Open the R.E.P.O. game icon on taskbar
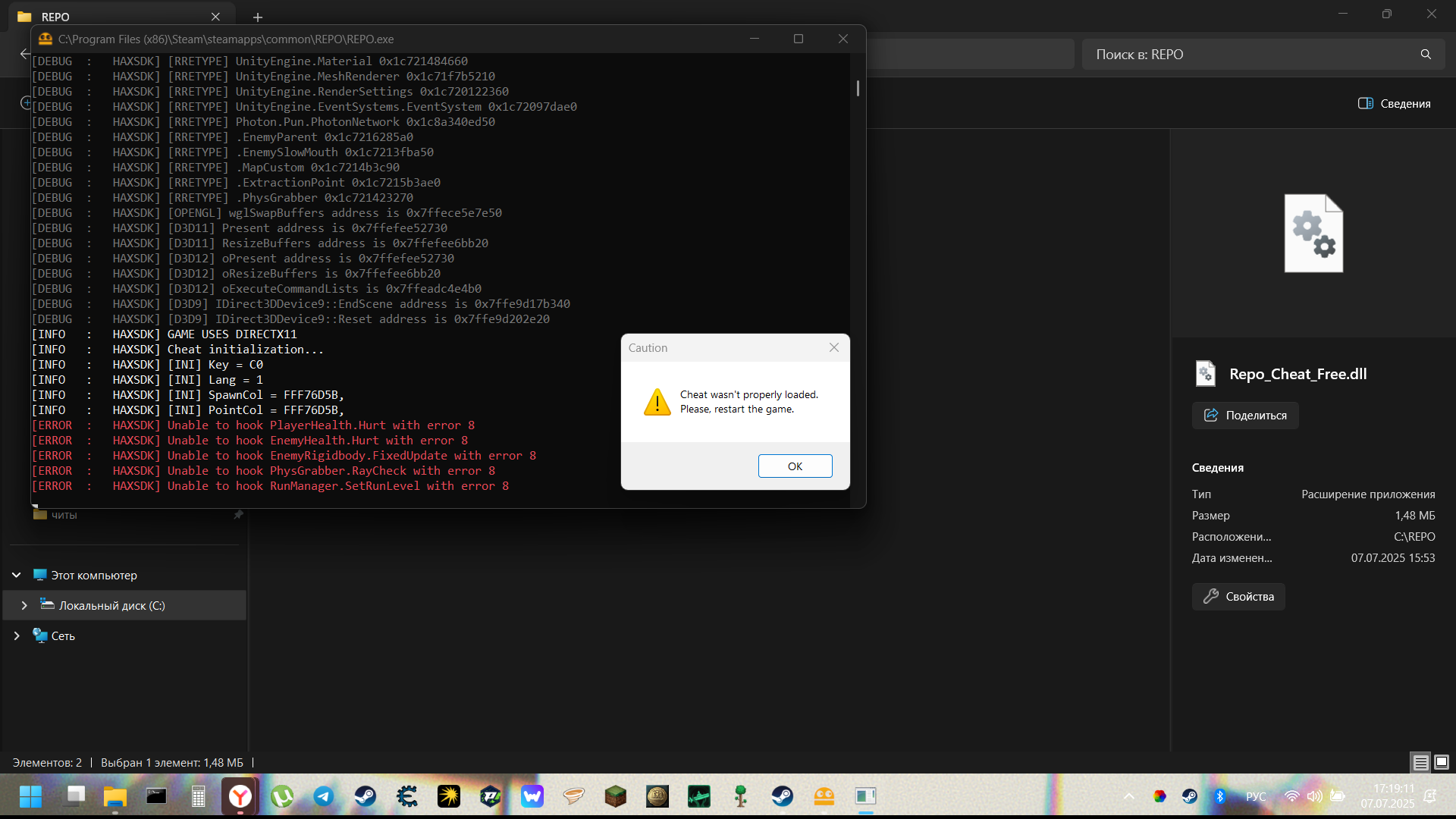Viewport: 1456px width, 819px height. tap(824, 796)
